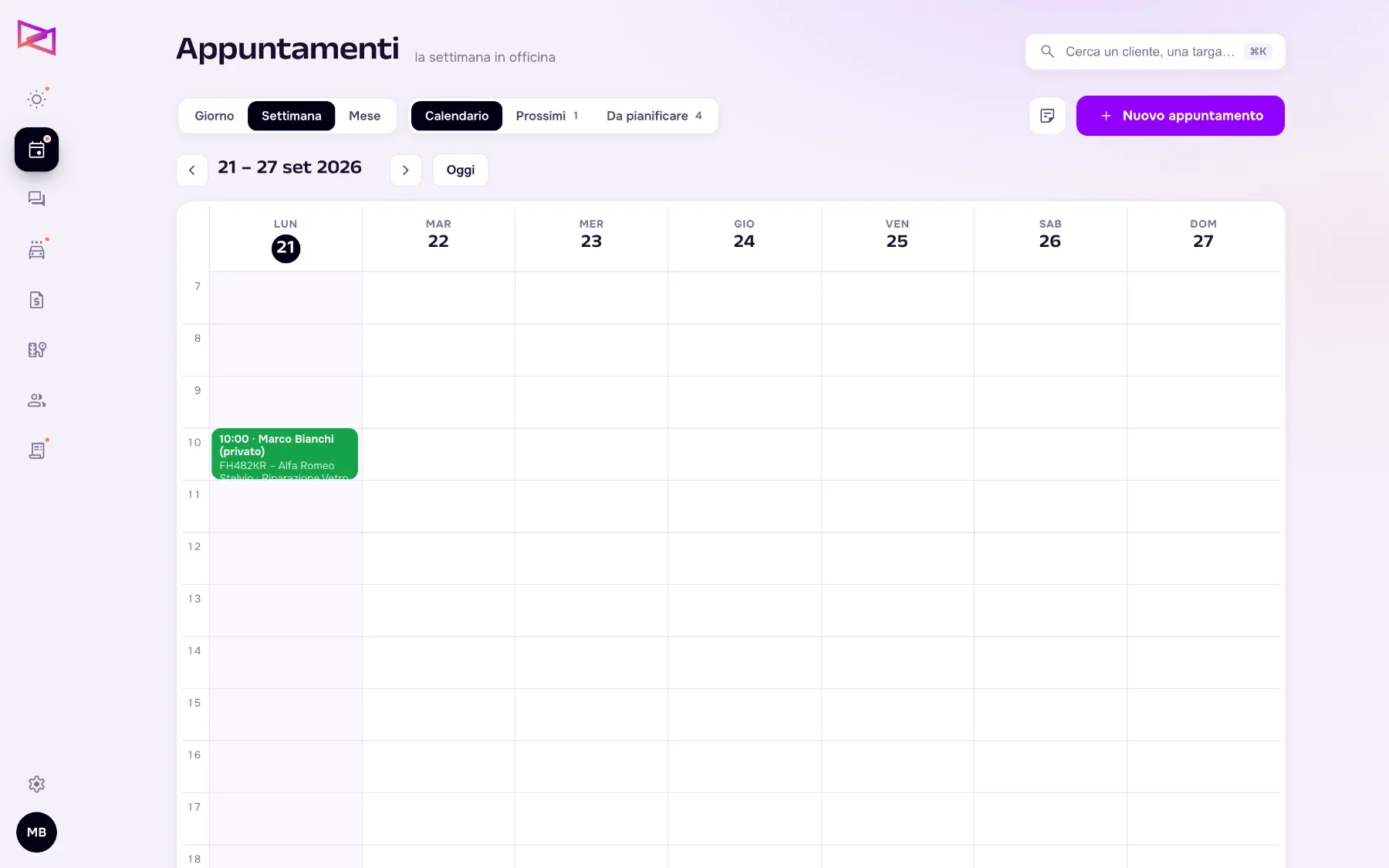Image resolution: width=1389 pixels, height=868 pixels.
Task: Open the 10:00 Marco Bianchi appointment
Action: pos(285,454)
